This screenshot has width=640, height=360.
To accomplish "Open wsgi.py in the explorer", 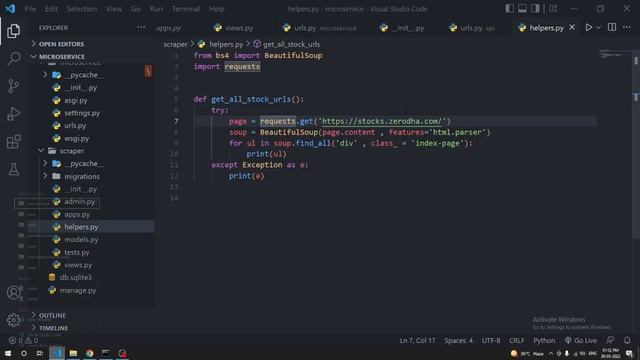I will click(x=76, y=138).
